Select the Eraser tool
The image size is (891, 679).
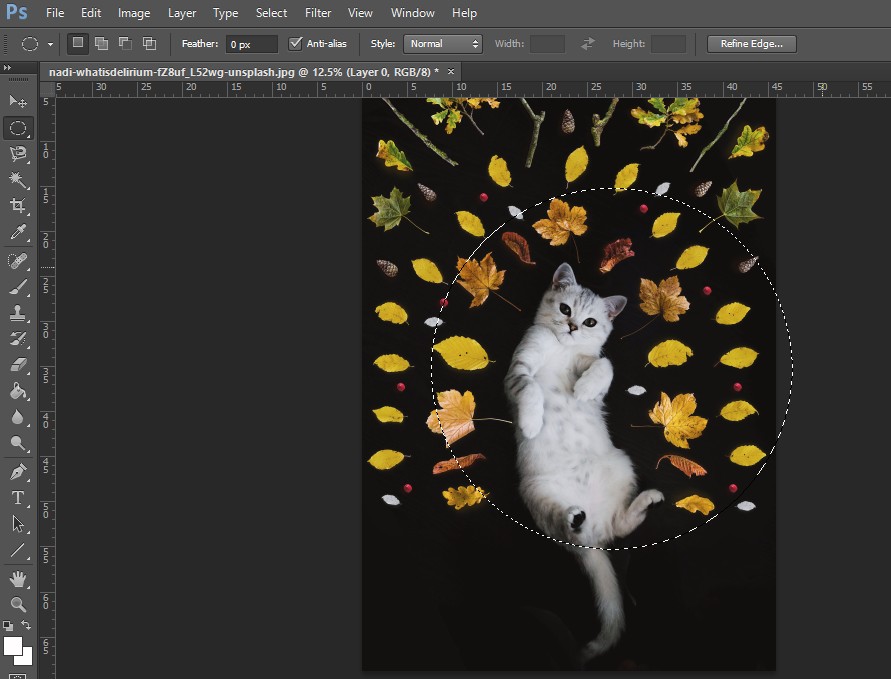[18, 365]
